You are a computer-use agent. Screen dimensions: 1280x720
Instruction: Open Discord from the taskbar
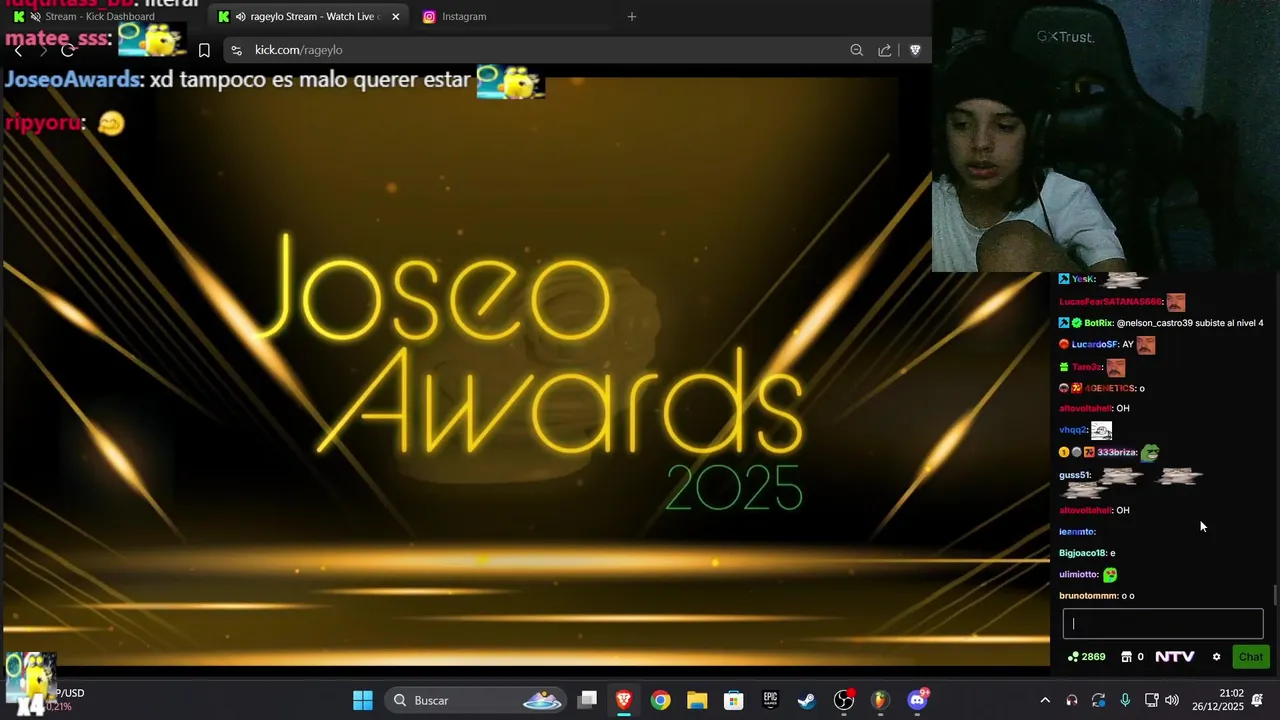917,700
